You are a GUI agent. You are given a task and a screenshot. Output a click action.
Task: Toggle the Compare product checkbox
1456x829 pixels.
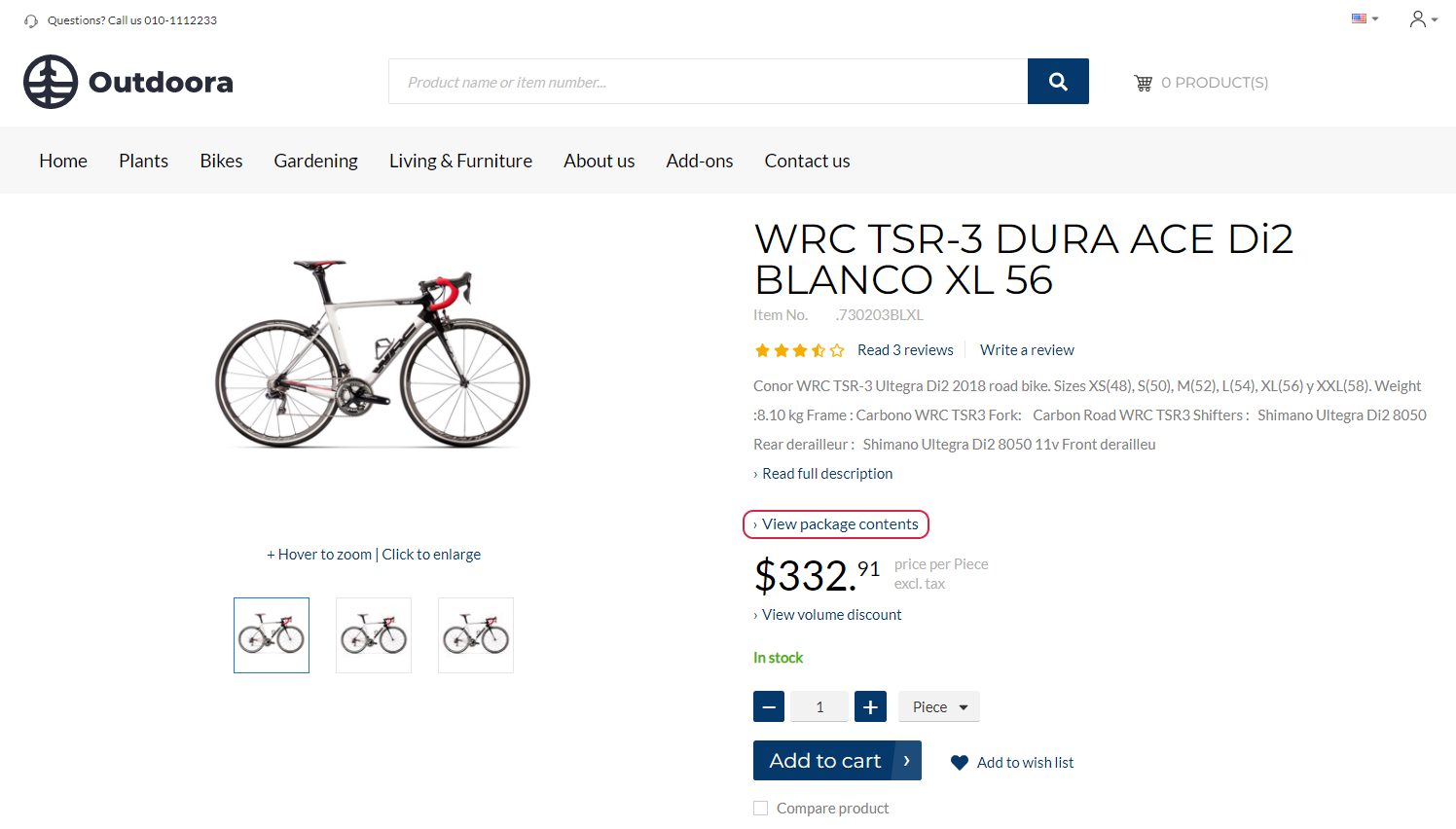pyautogui.click(x=761, y=809)
